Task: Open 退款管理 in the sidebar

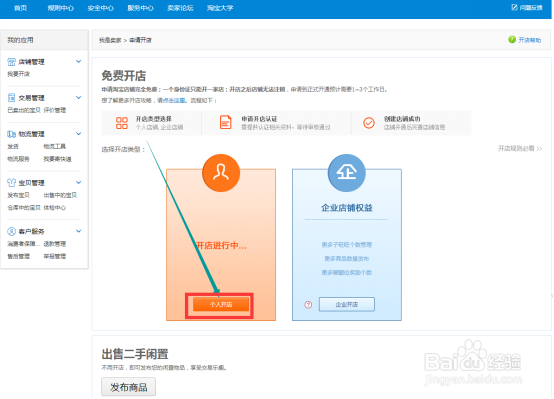Action: [55, 244]
